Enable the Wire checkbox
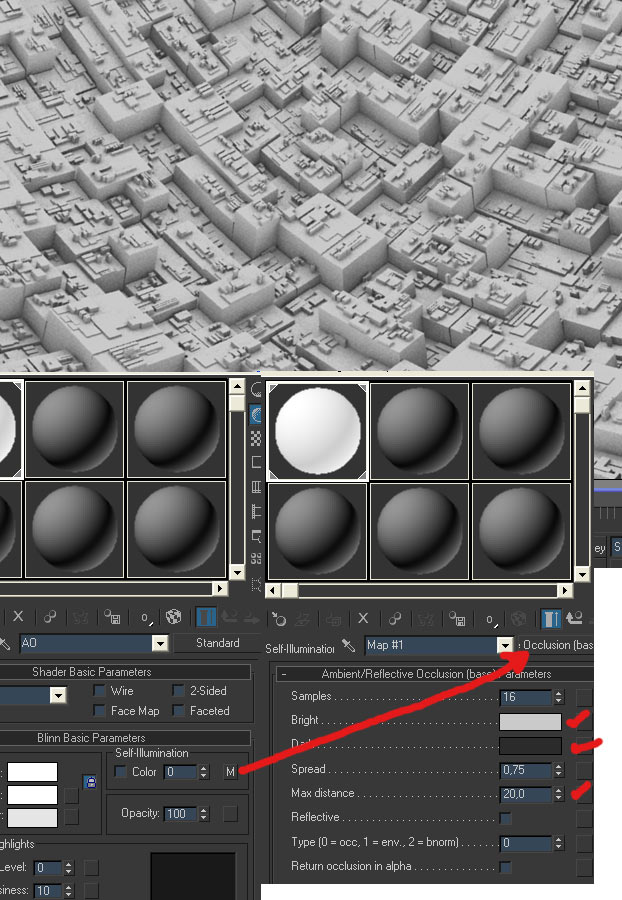 pos(100,690)
